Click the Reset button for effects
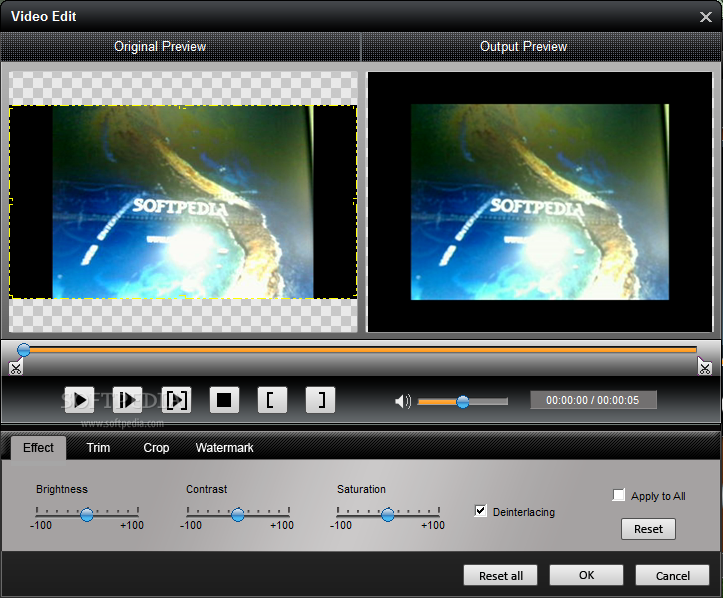The height and width of the screenshot is (598, 723). tap(648, 529)
